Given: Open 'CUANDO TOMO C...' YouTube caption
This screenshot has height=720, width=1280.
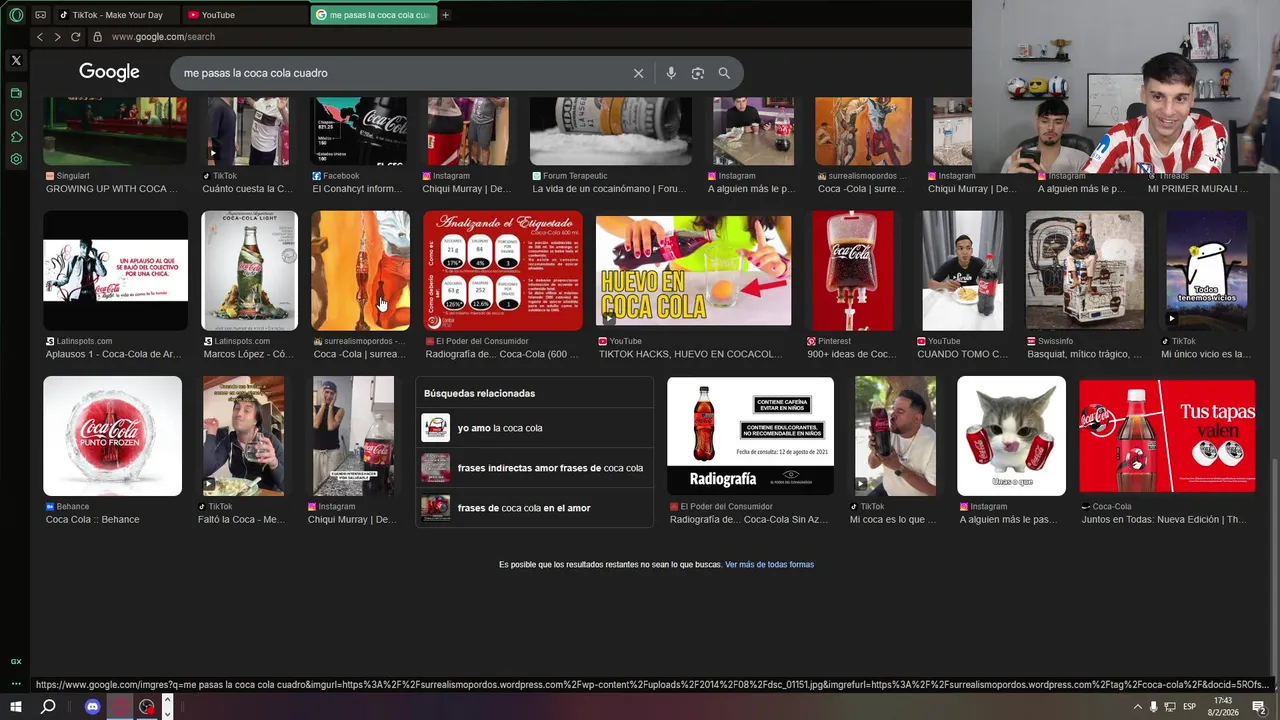Looking at the screenshot, I should [962, 354].
